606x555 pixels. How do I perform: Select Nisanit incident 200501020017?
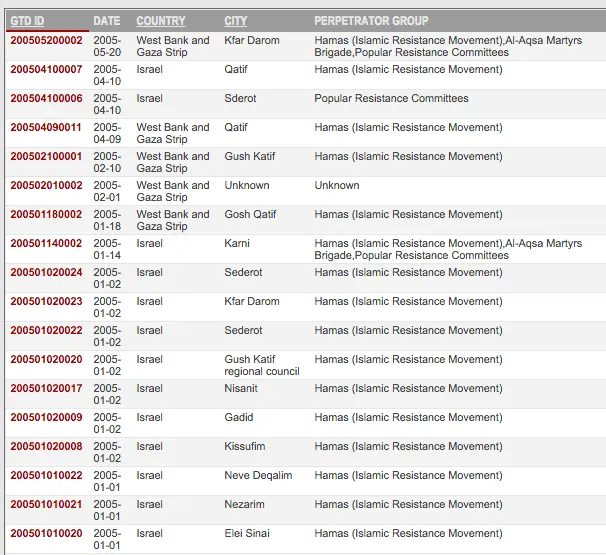tap(46, 389)
